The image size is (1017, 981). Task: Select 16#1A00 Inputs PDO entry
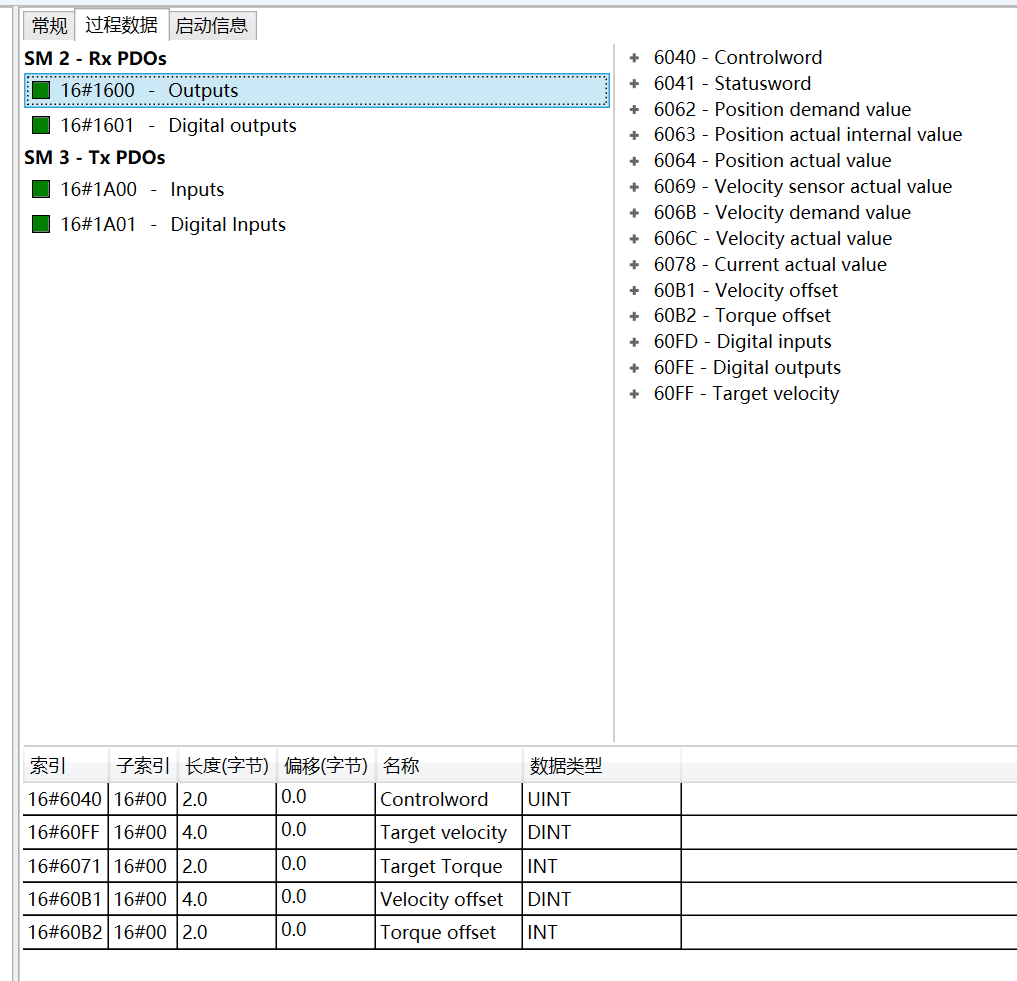(x=142, y=190)
